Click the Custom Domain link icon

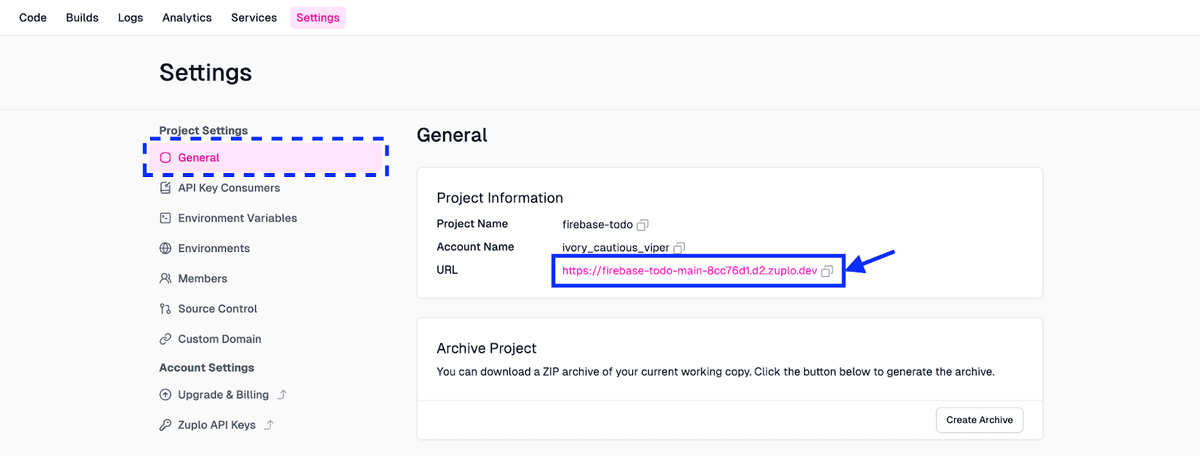pyautogui.click(x=166, y=339)
